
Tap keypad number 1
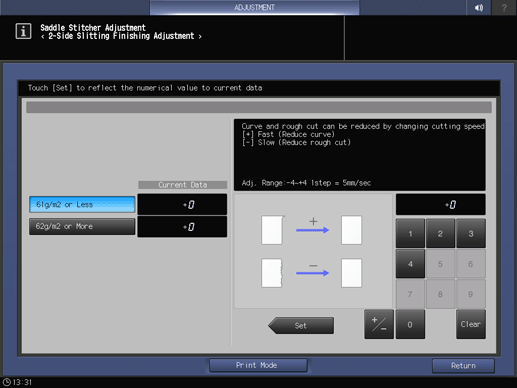[x=410, y=234]
